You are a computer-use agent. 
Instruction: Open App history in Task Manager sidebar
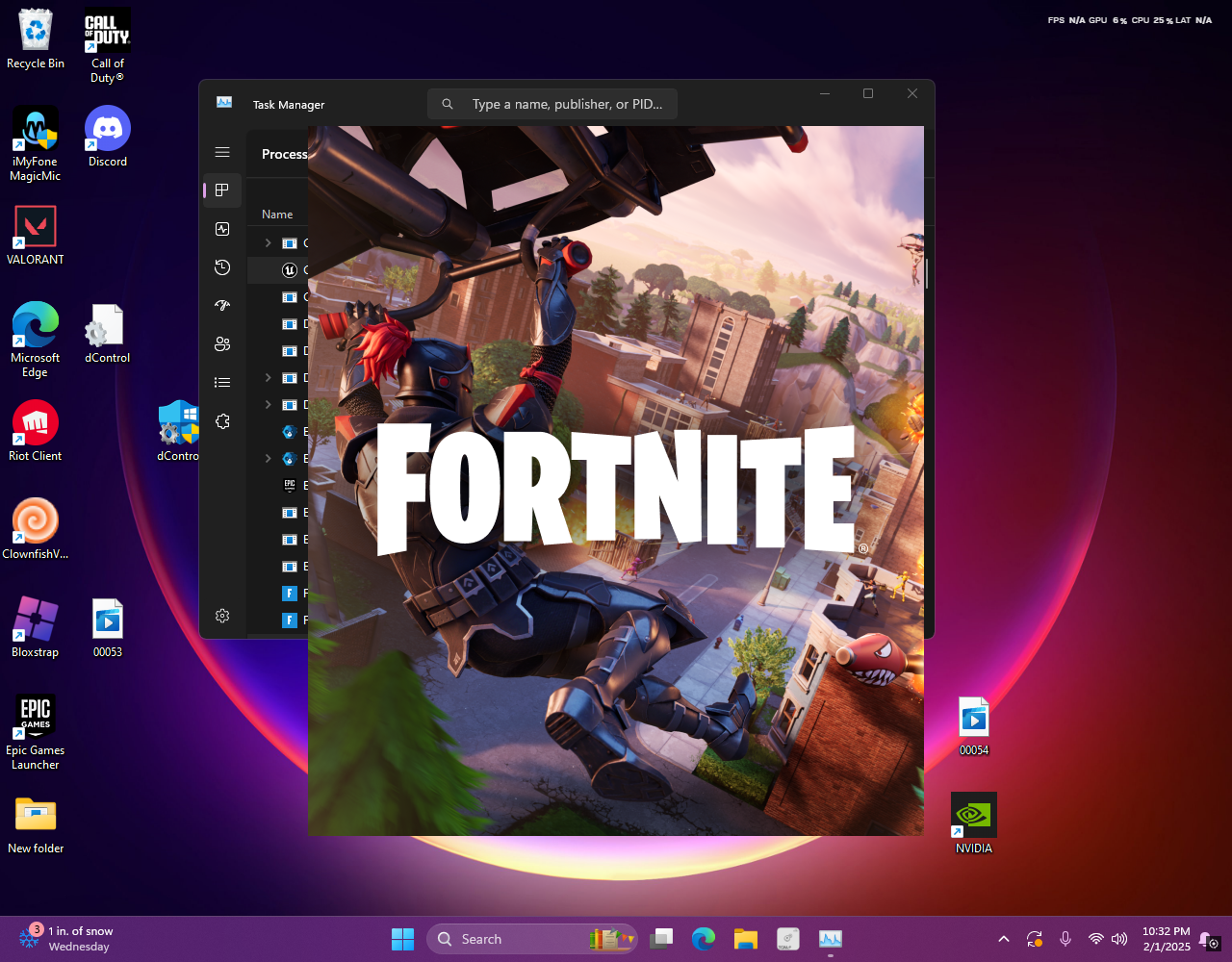click(222, 267)
